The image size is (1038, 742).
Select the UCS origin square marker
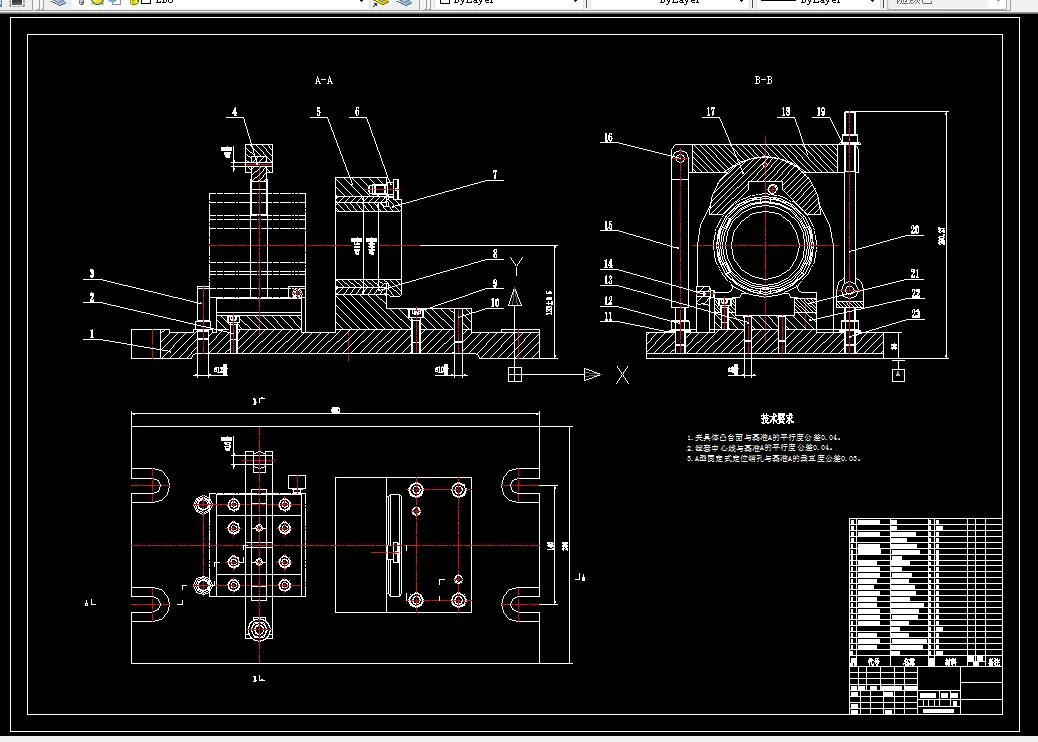515,375
